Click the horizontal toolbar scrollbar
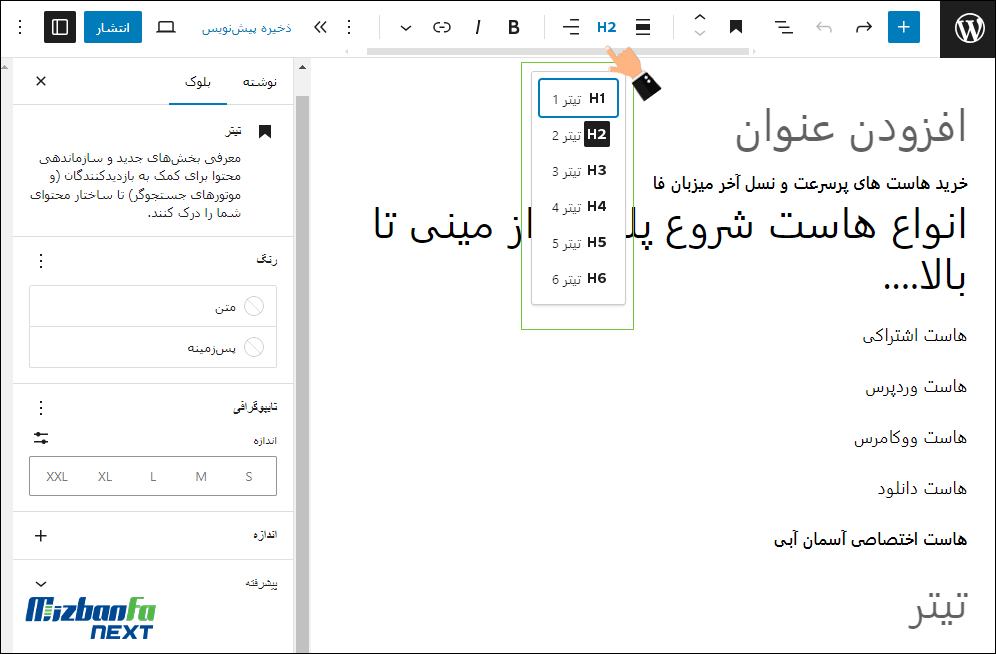The image size is (996, 654). coord(558,51)
